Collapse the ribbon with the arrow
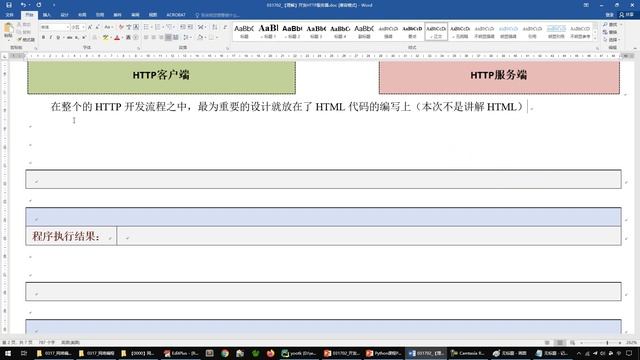Image resolution: width=640 pixels, height=360 pixels. tap(635, 48)
